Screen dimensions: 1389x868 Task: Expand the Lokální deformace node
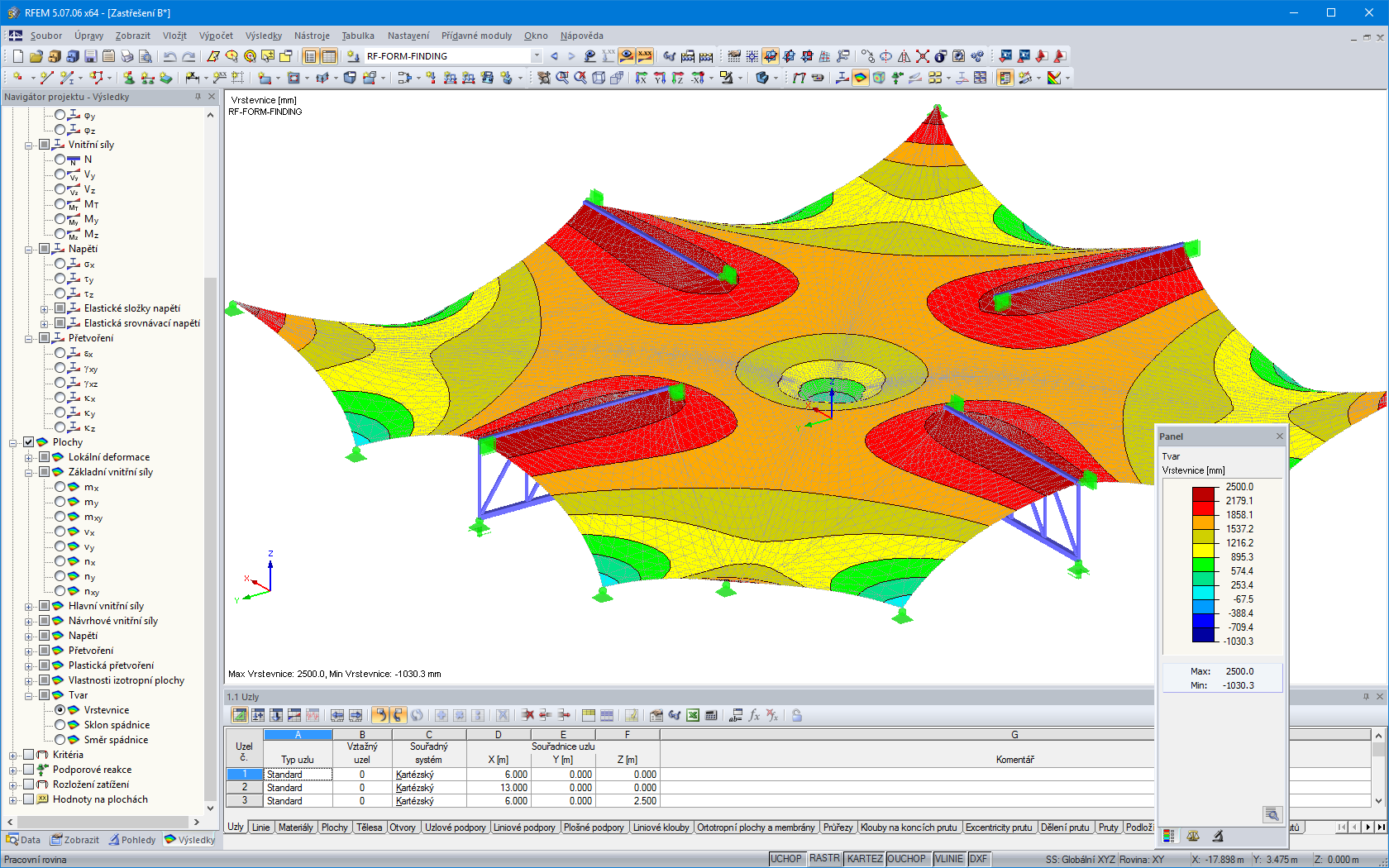[29, 457]
